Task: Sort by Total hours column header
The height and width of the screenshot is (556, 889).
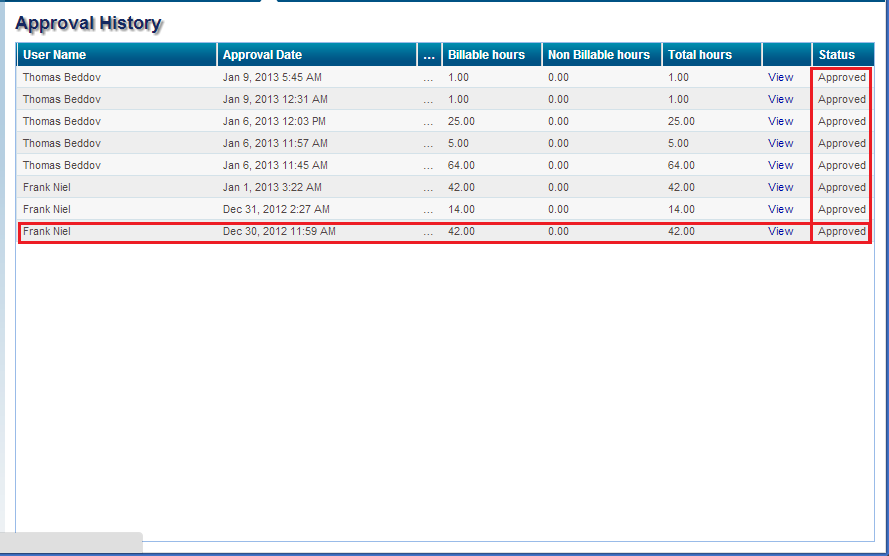Action: (700, 55)
